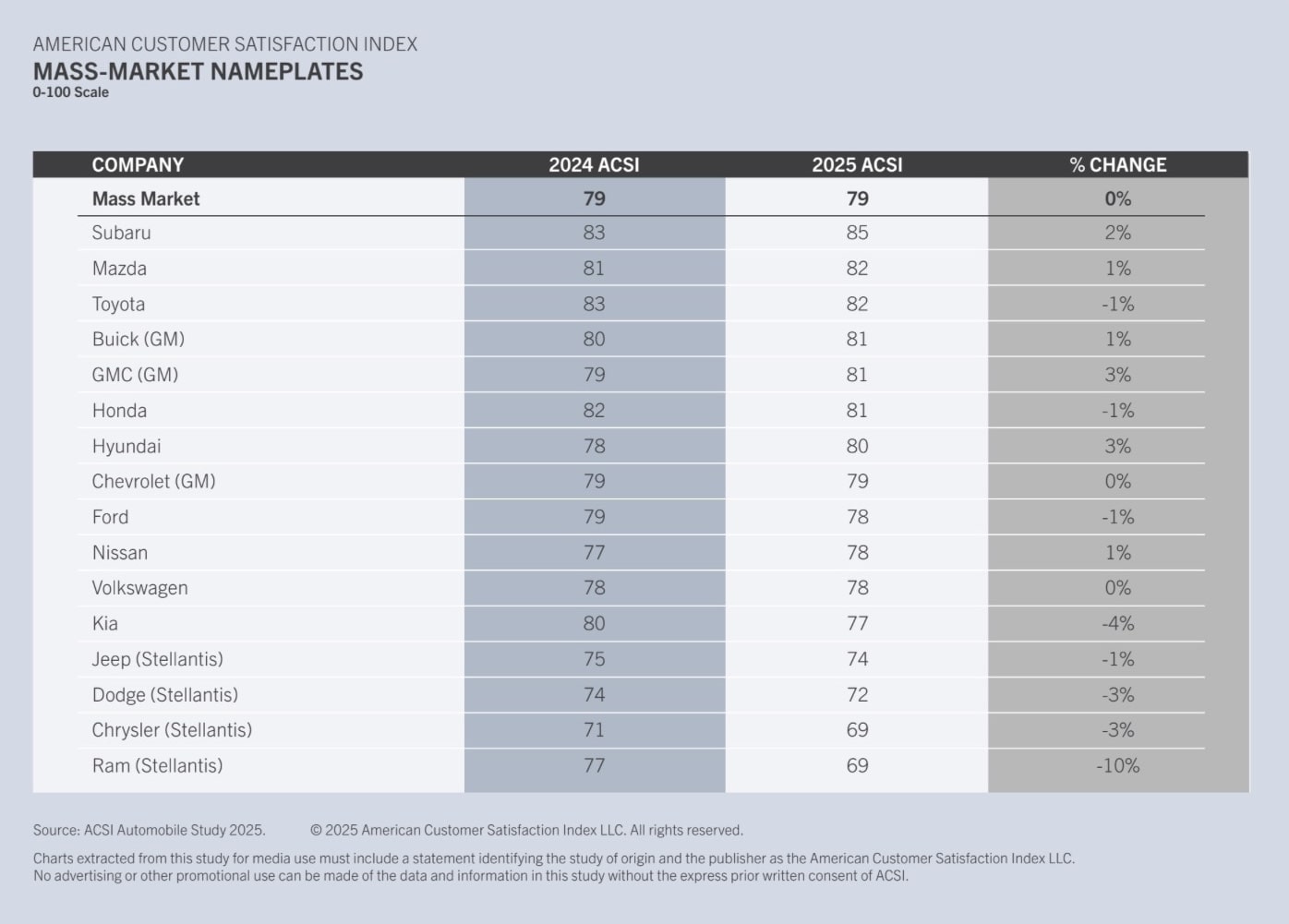Click the 2025 ACSI column header
This screenshot has height=924, width=1289.
tap(857, 165)
